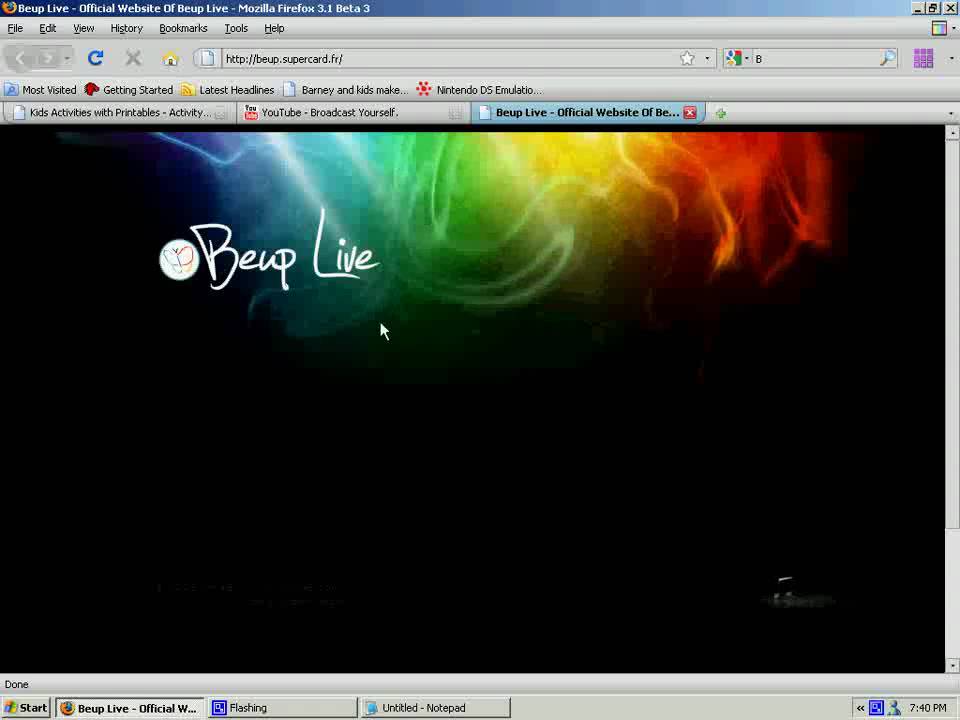Open the toolbar overflow arrow beside grid icon
Viewport: 960px width, 720px height.
click(951, 58)
